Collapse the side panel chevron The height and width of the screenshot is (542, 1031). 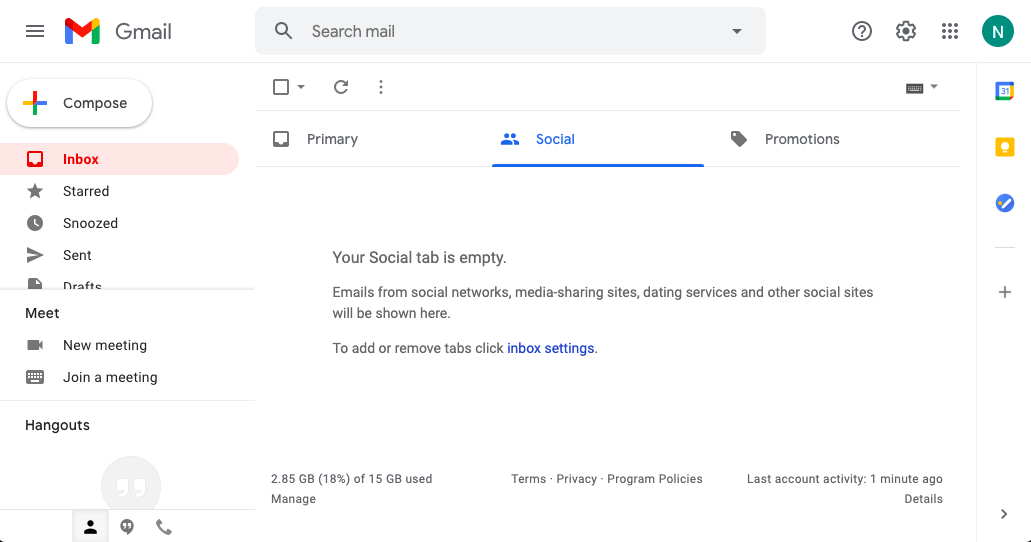click(1004, 514)
